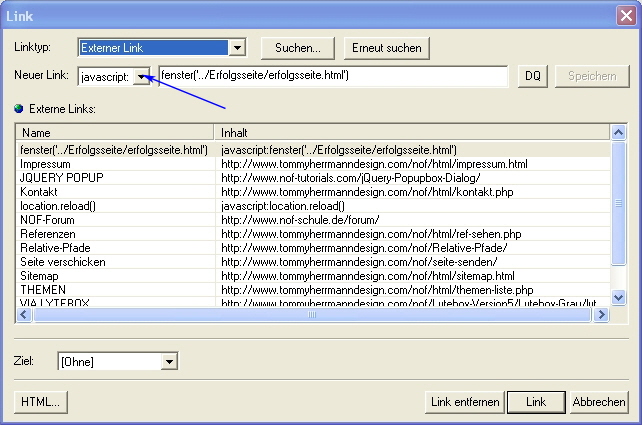Screen dimensions: 642x425
Task: Click the HTML... button
Action: pyautogui.click(x=41, y=401)
